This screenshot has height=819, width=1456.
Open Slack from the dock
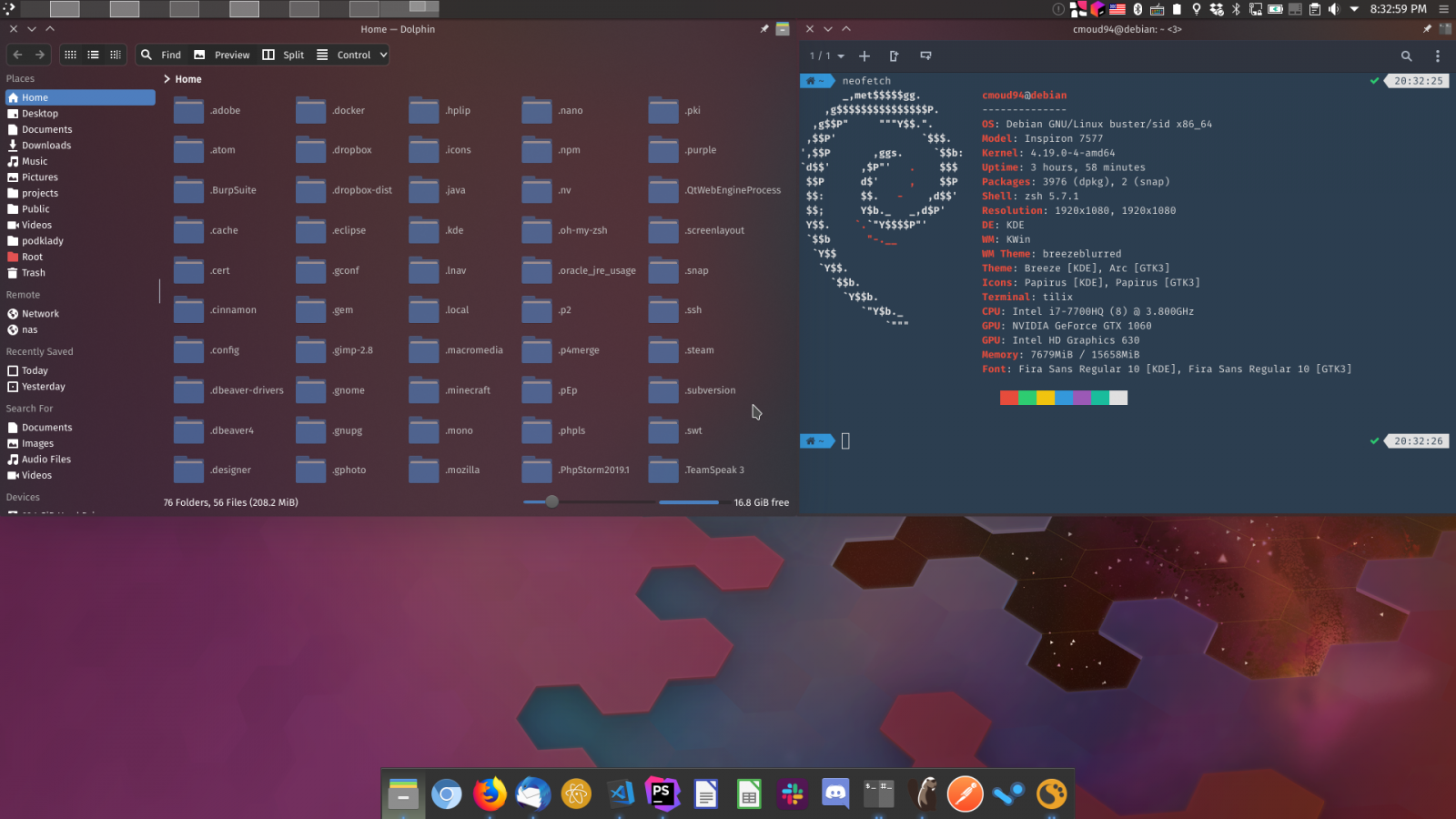tap(792, 794)
